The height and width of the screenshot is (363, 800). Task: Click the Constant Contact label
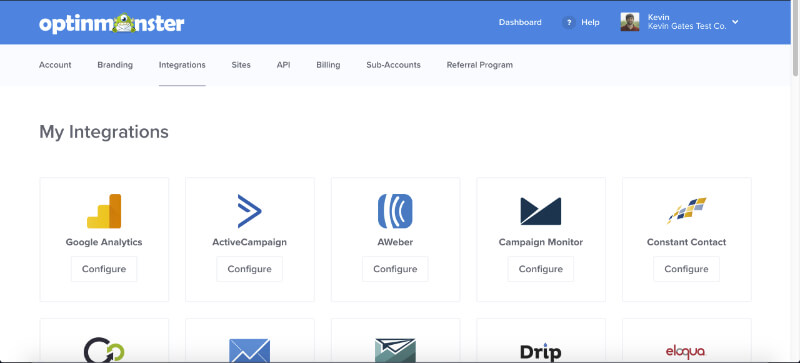[687, 242]
